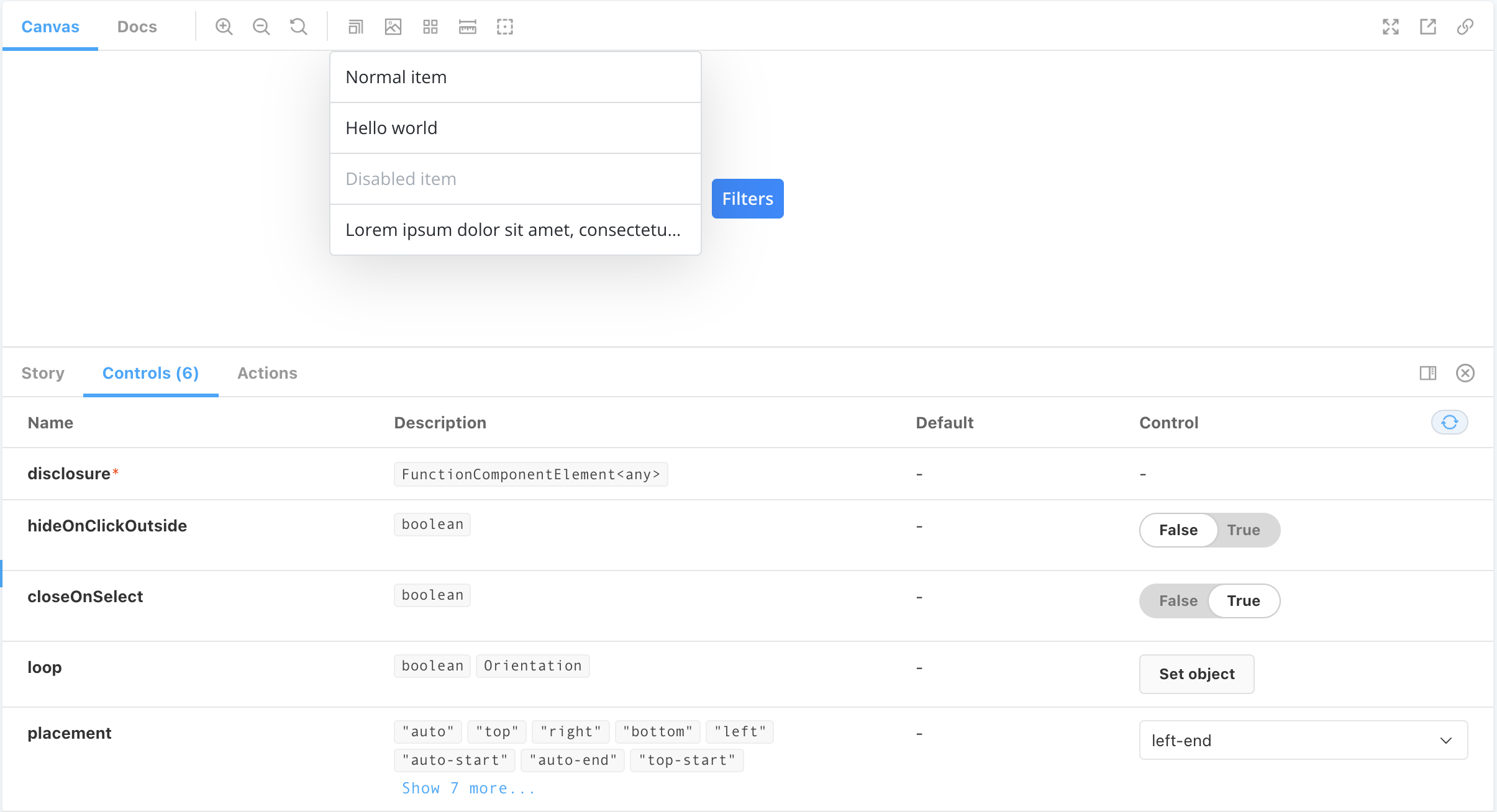Toggle element outlines in preview
The image size is (1497, 812).
pos(505,27)
